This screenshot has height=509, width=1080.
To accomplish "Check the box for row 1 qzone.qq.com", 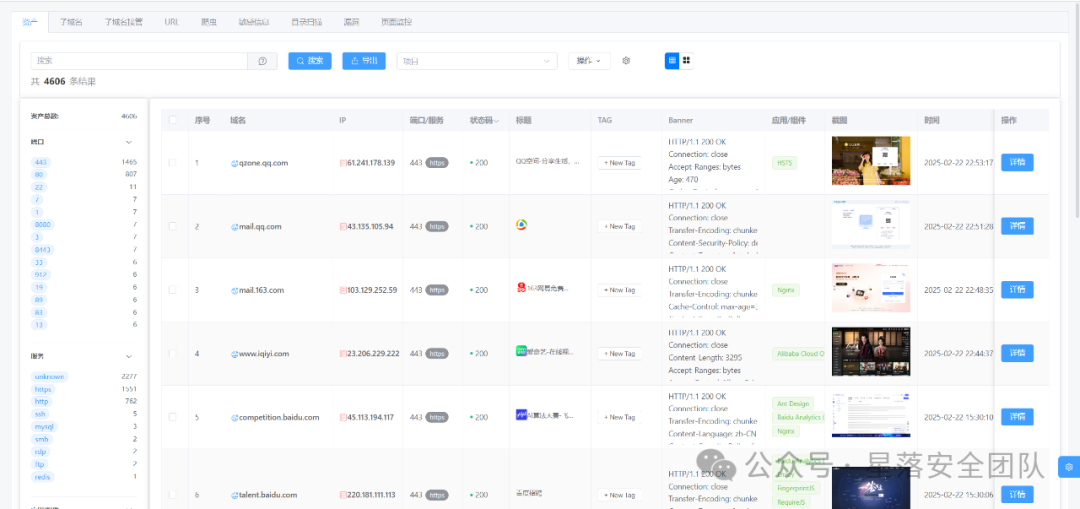I will pyautogui.click(x=173, y=163).
